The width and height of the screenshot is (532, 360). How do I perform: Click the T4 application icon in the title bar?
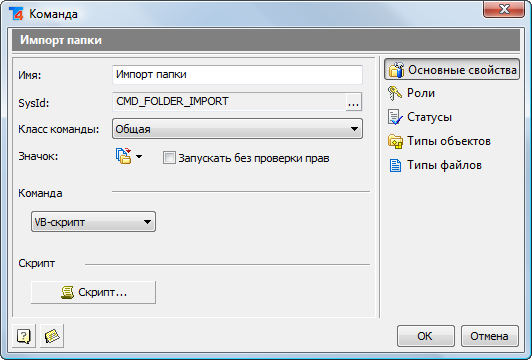(x=16, y=14)
